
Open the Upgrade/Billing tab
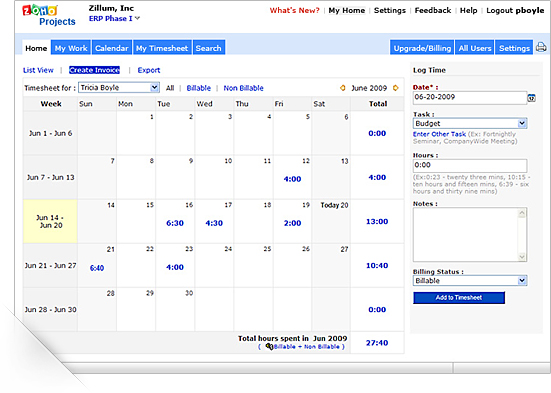(x=422, y=48)
